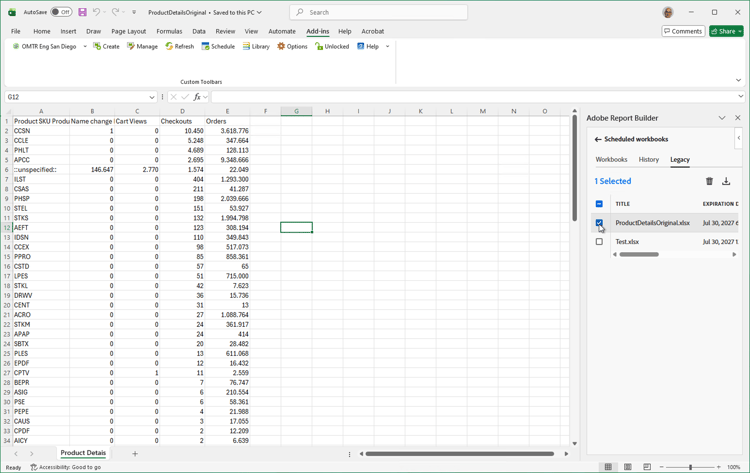Click the sheet horizontal scrollbar
This screenshot has height=473, width=750.
(459, 453)
